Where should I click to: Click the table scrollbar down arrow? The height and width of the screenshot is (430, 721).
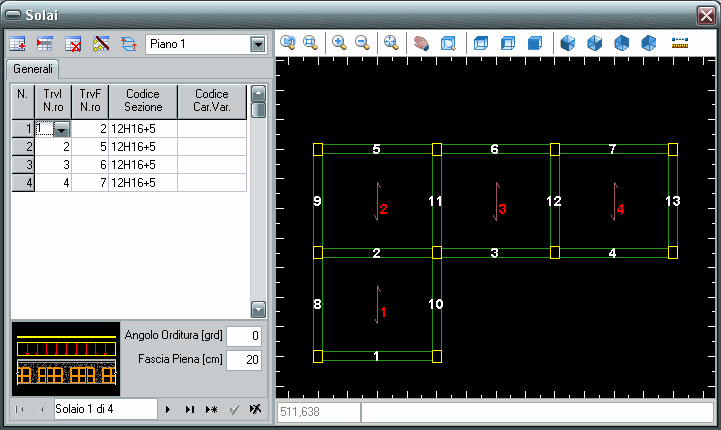pyautogui.click(x=258, y=310)
